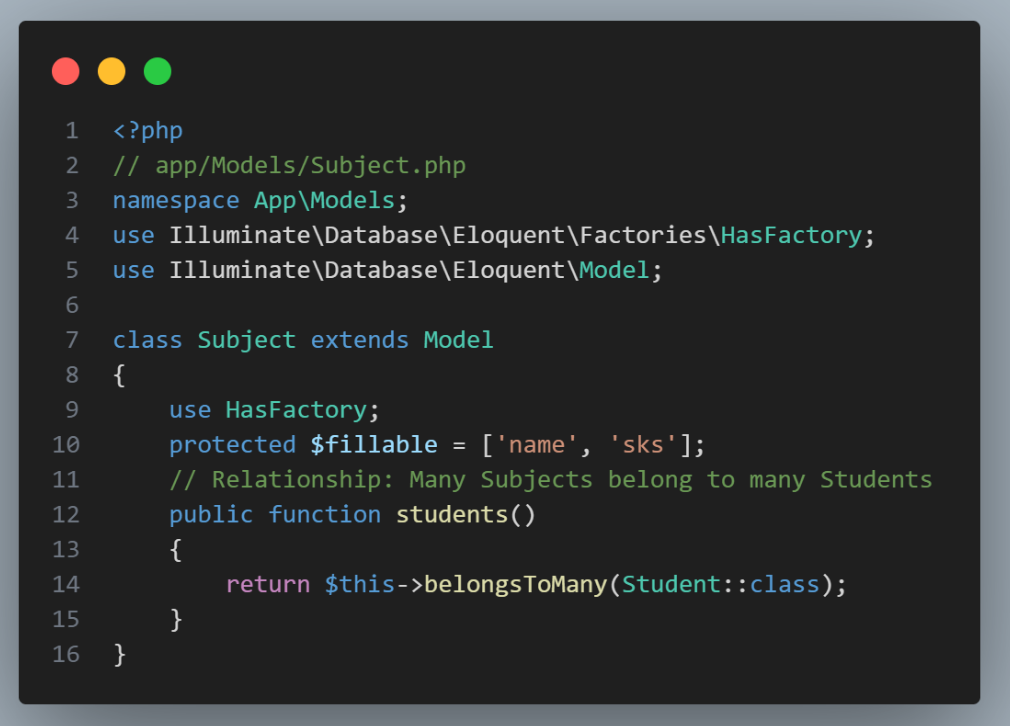This screenshot has width=1010, height=726.
Task: Click line number 1
Action: 77,130
